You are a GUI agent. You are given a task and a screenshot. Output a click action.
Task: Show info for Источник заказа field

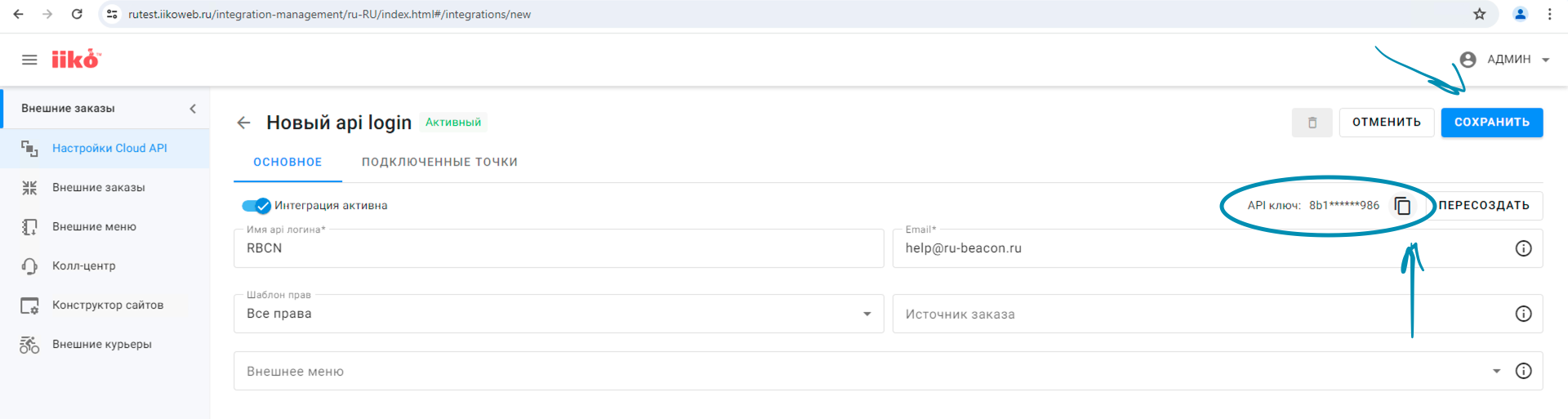point(1523,314)
